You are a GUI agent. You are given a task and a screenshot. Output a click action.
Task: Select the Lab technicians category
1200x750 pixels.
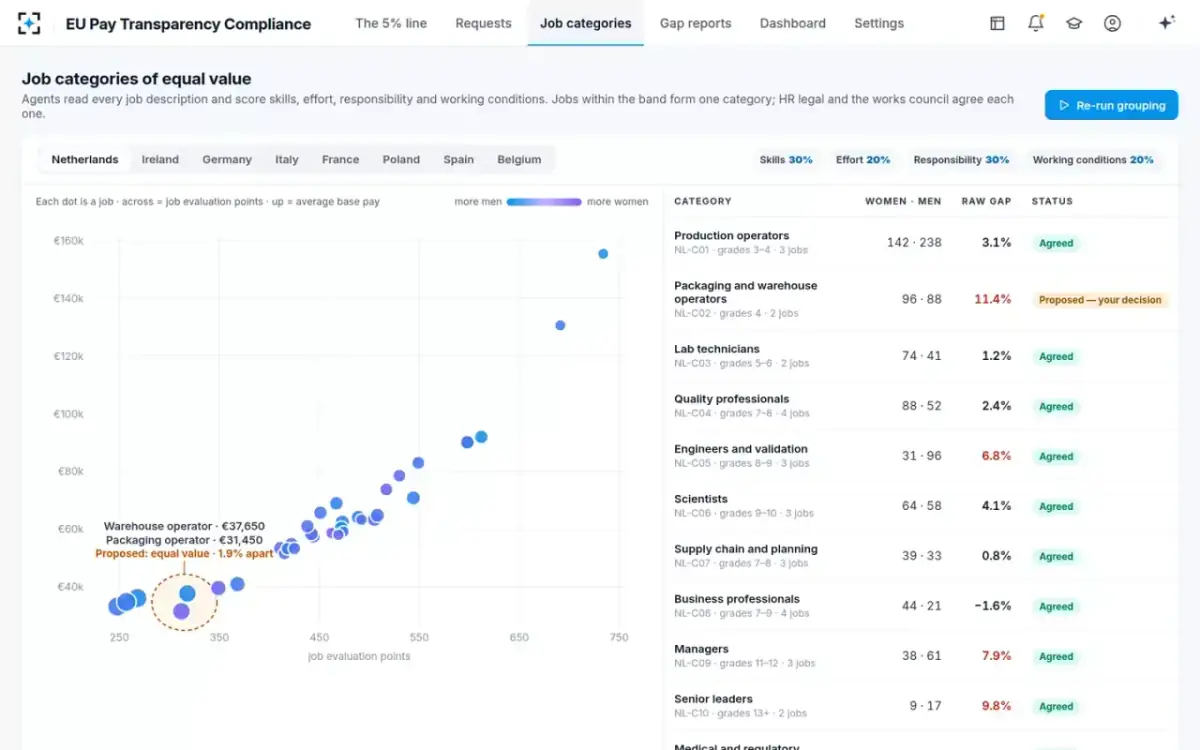click(x=920, y=356)
